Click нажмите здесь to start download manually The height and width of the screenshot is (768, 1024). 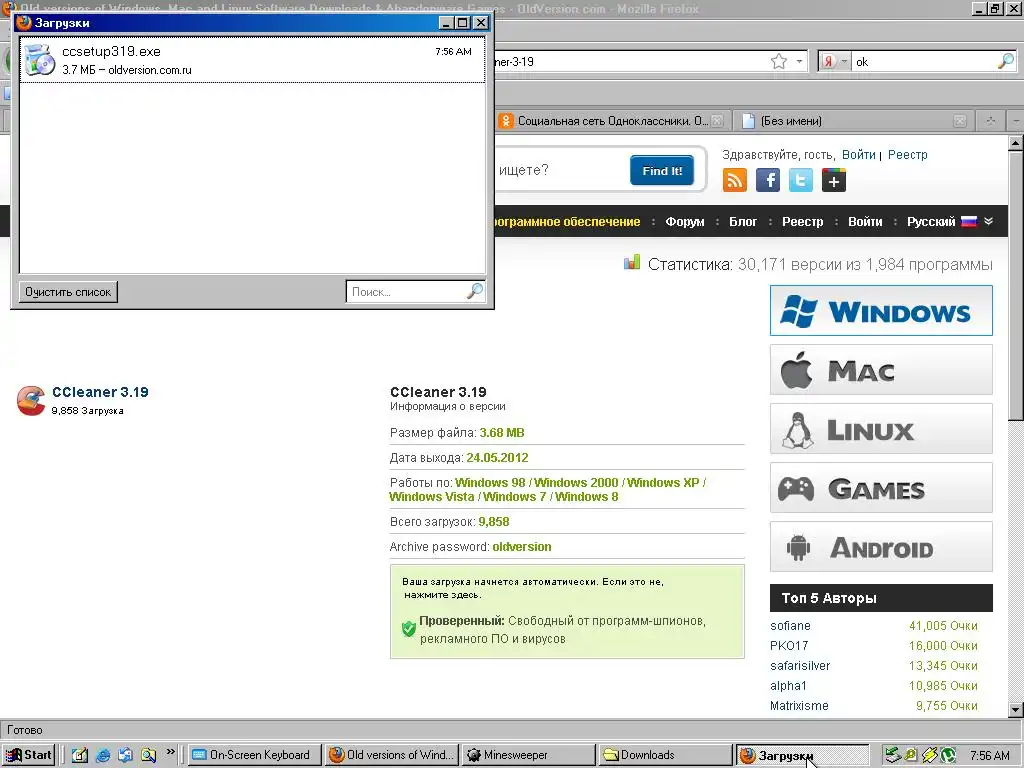(443, 595)
